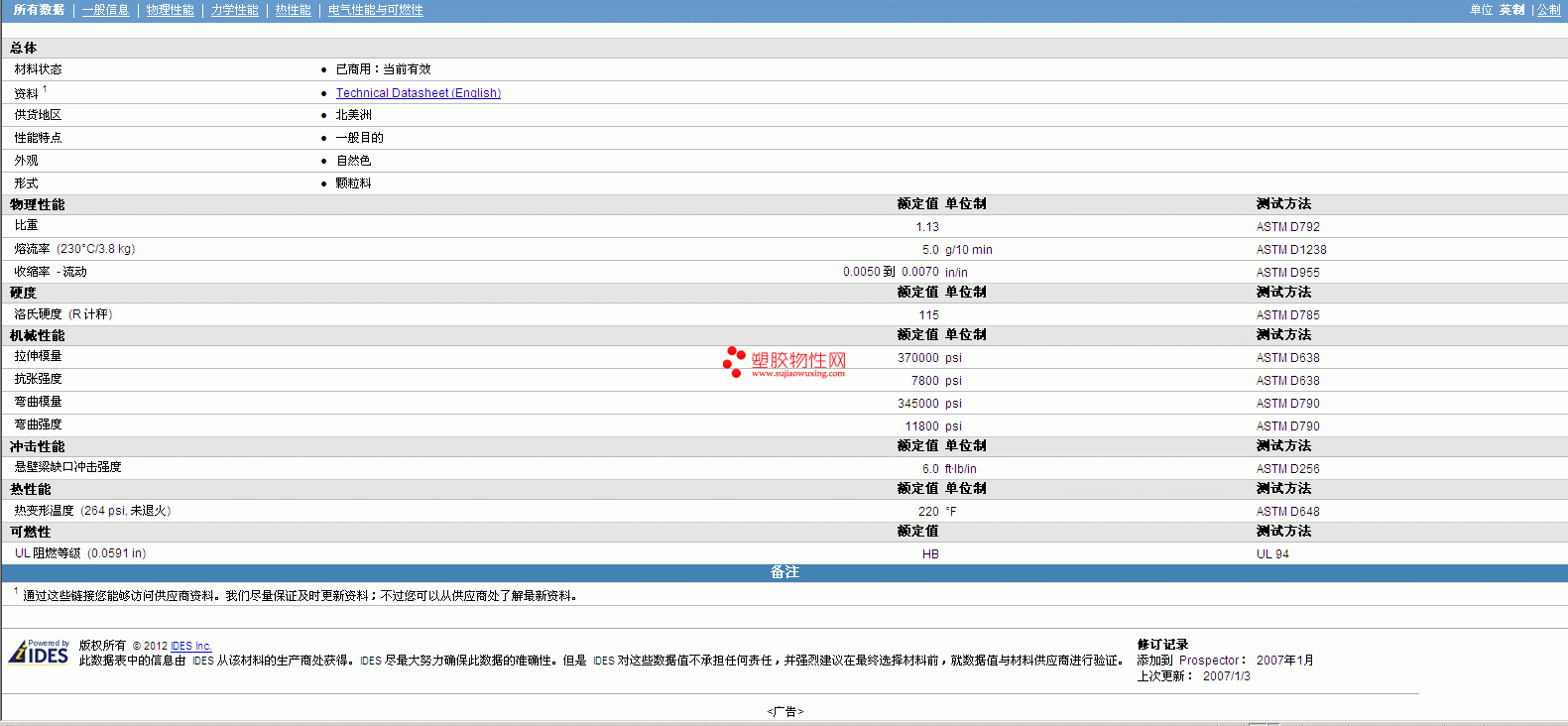Open the 电气性能与可燃性 tab

click(x=375, y=10)
